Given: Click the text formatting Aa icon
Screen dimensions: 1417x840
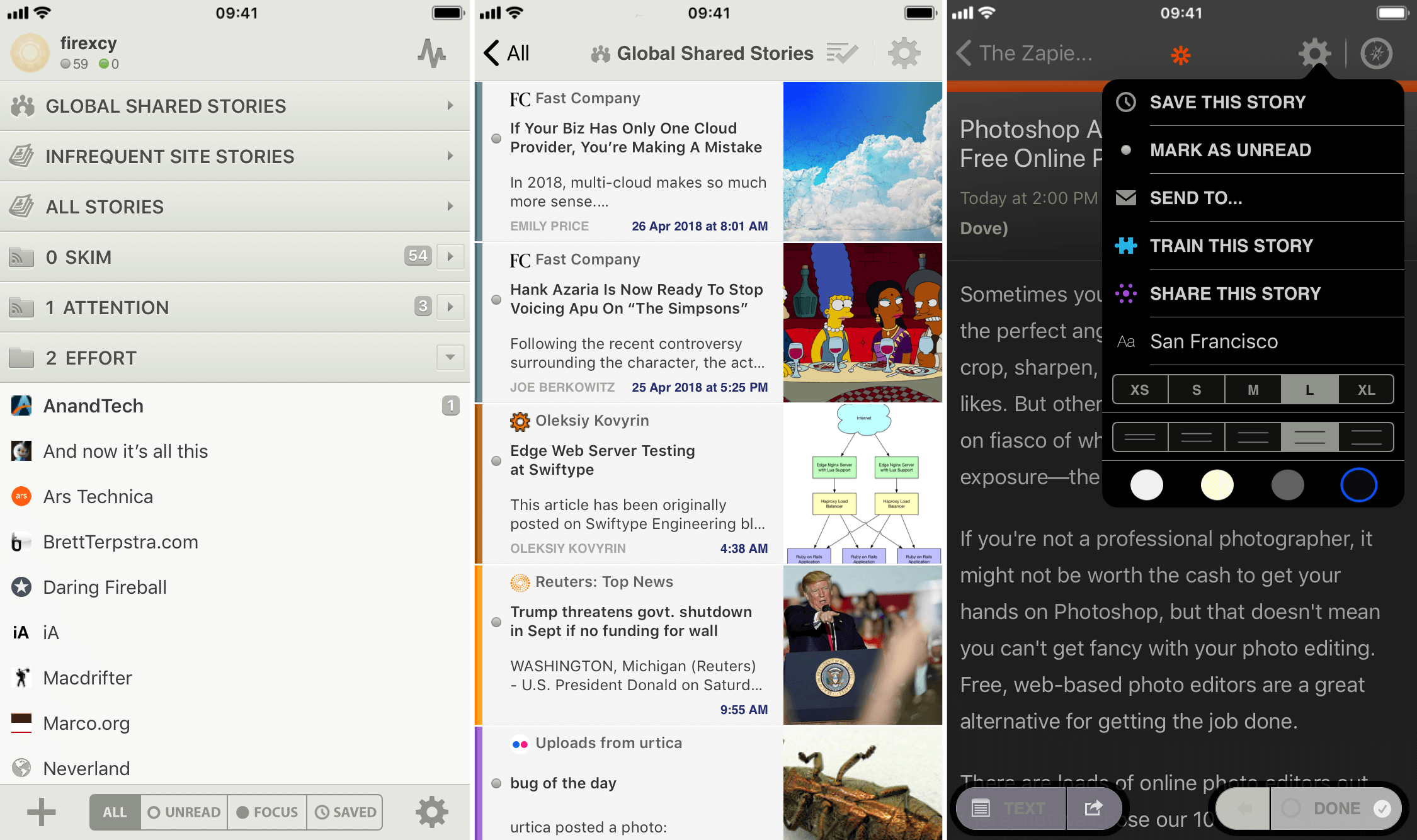Looking at the screenshot, I should click(1126, 342).
